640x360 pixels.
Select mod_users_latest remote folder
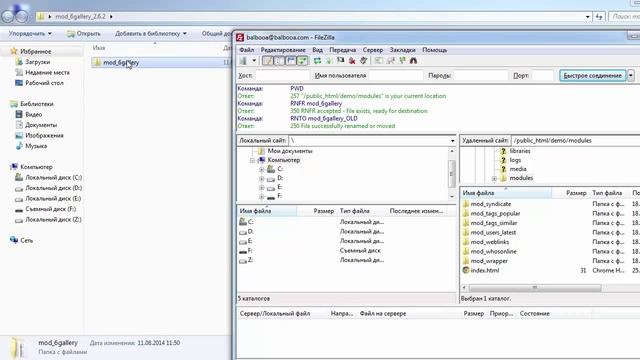pyautogui.click(x=493, y=232)
